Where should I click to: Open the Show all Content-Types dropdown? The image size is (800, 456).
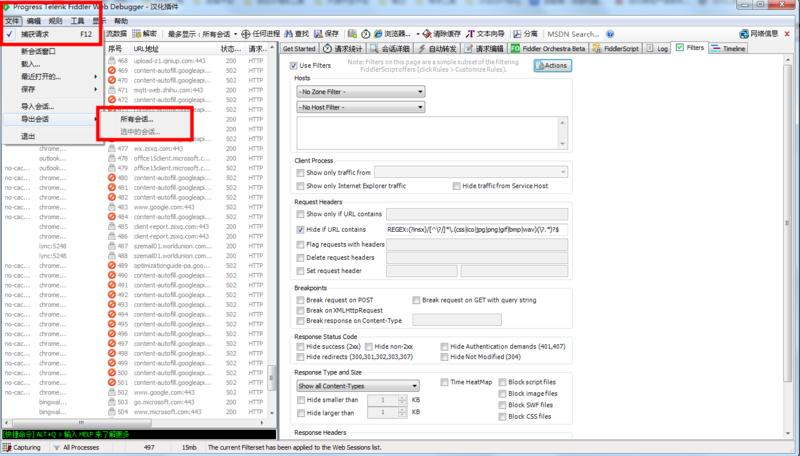tap(358, 386)
